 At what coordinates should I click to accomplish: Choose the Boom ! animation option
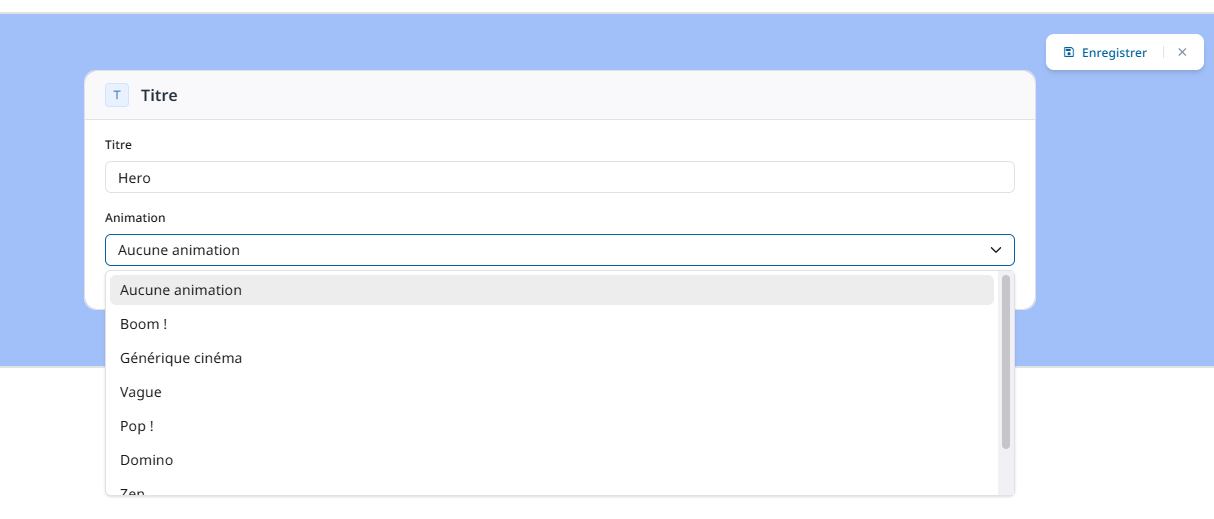click(144, 324)
